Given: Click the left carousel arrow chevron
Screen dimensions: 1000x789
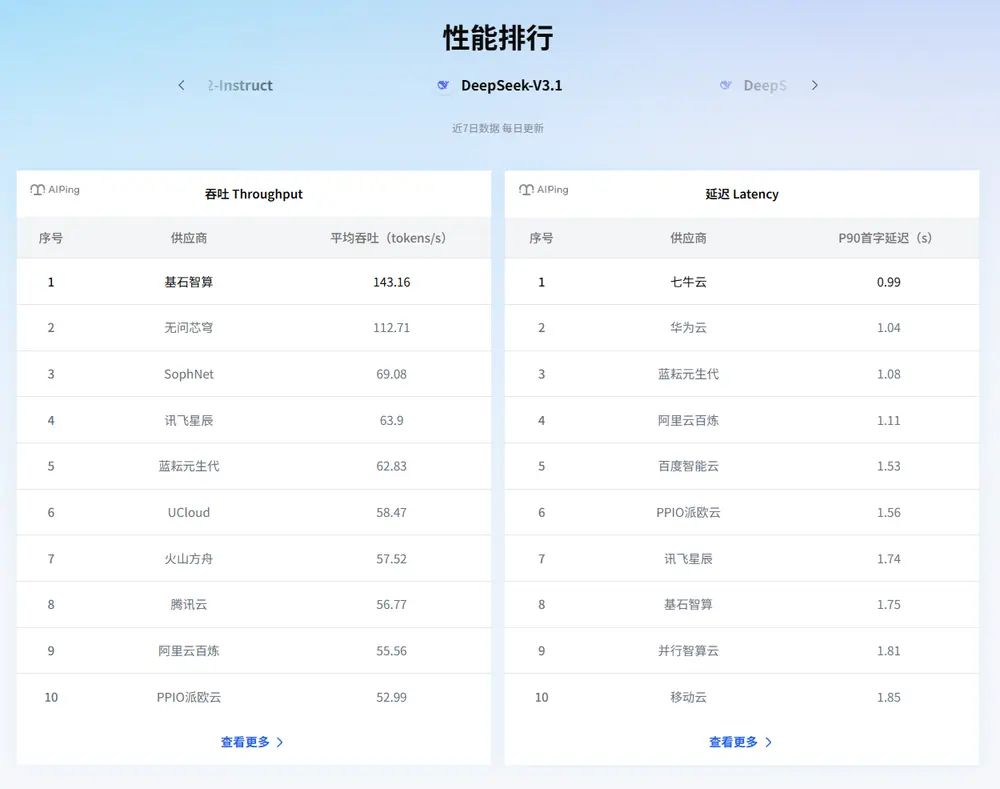Looking at the screenshot, I should pos(181,86).
